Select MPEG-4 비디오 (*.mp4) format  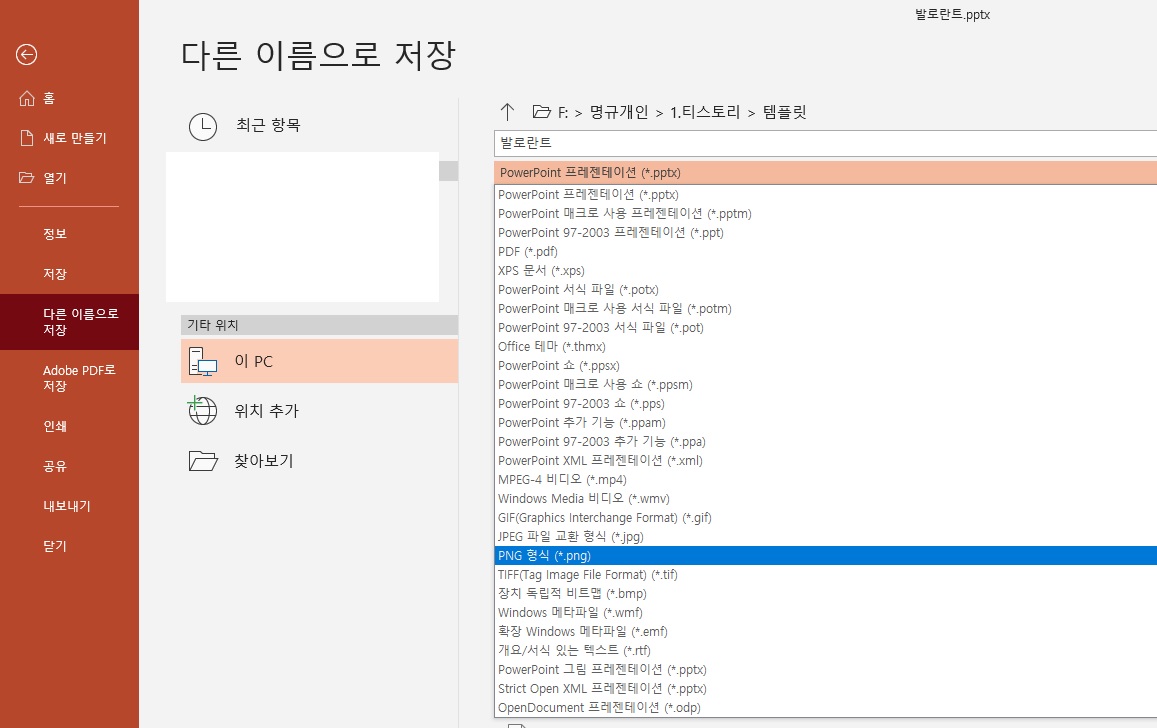click(x=826, y=479)
